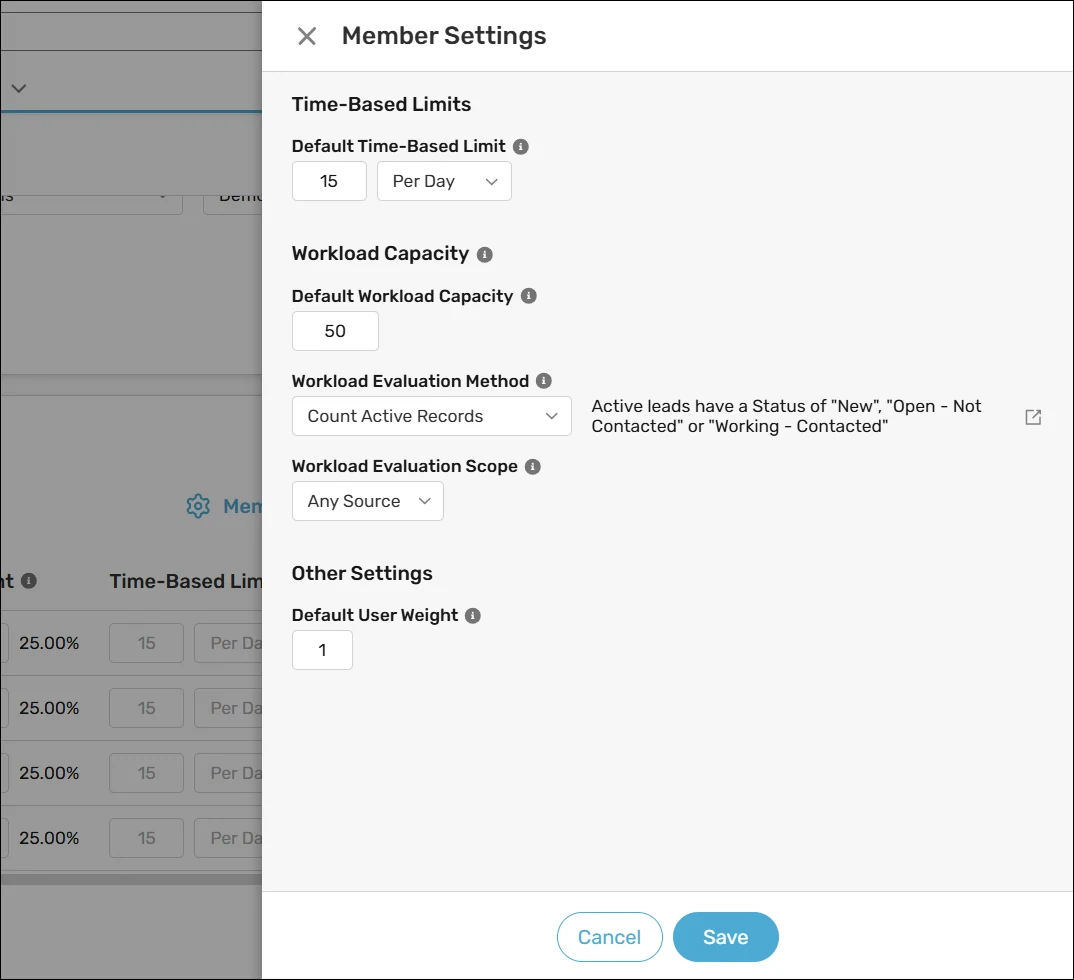Click the gear icon in background page

198,506
